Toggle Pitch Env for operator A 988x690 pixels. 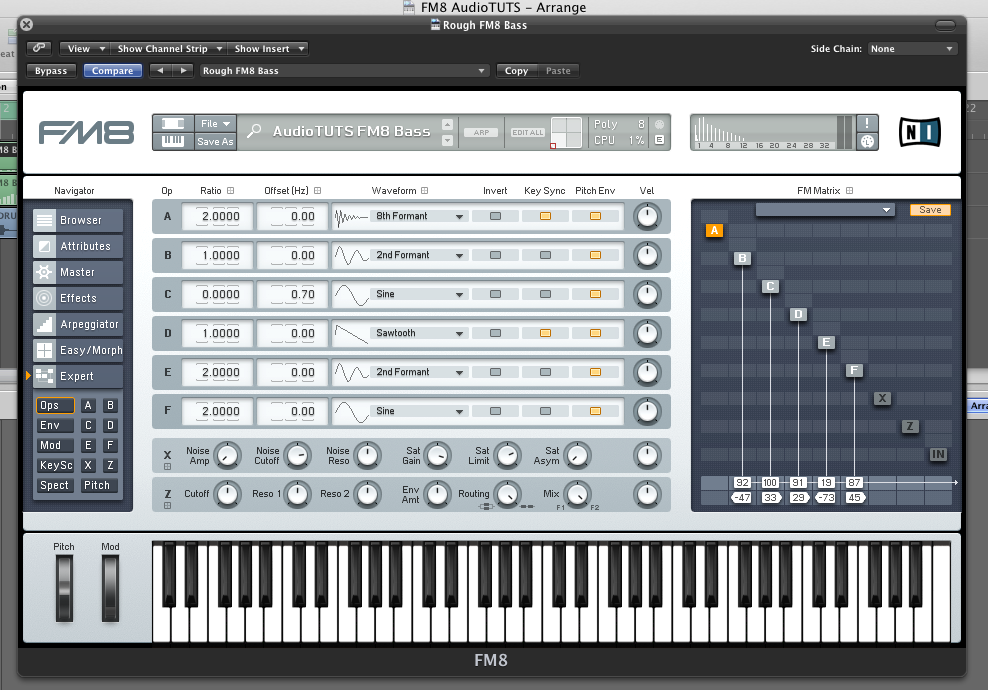[x=595, y=216]
